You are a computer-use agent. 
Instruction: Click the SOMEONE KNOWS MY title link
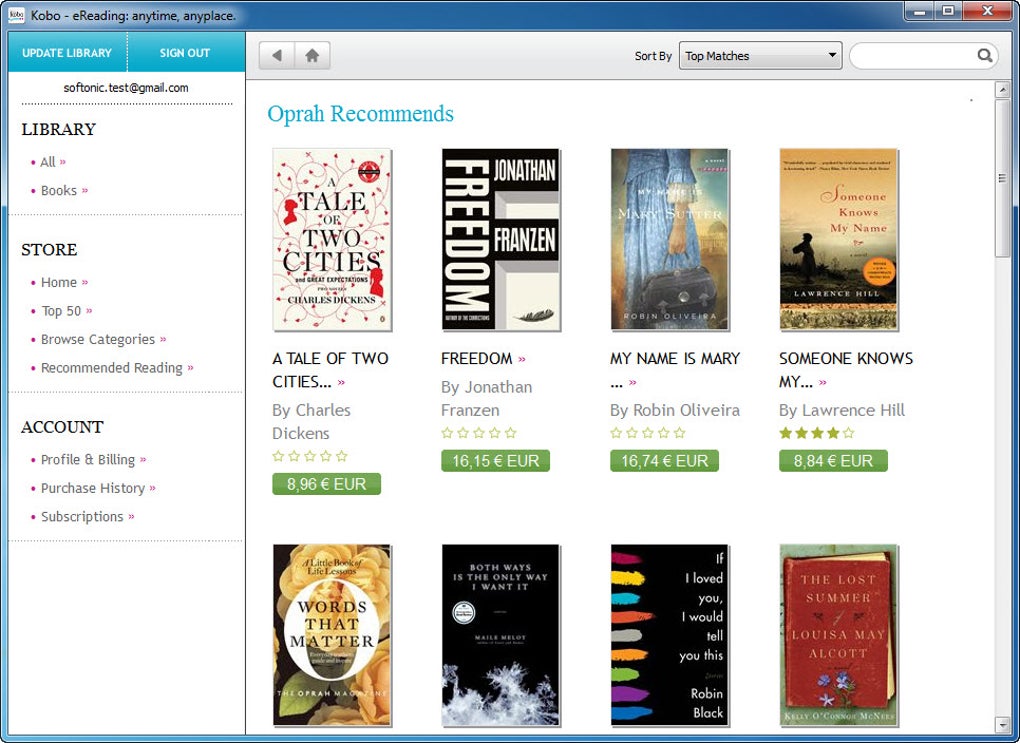tap(846, 370)
